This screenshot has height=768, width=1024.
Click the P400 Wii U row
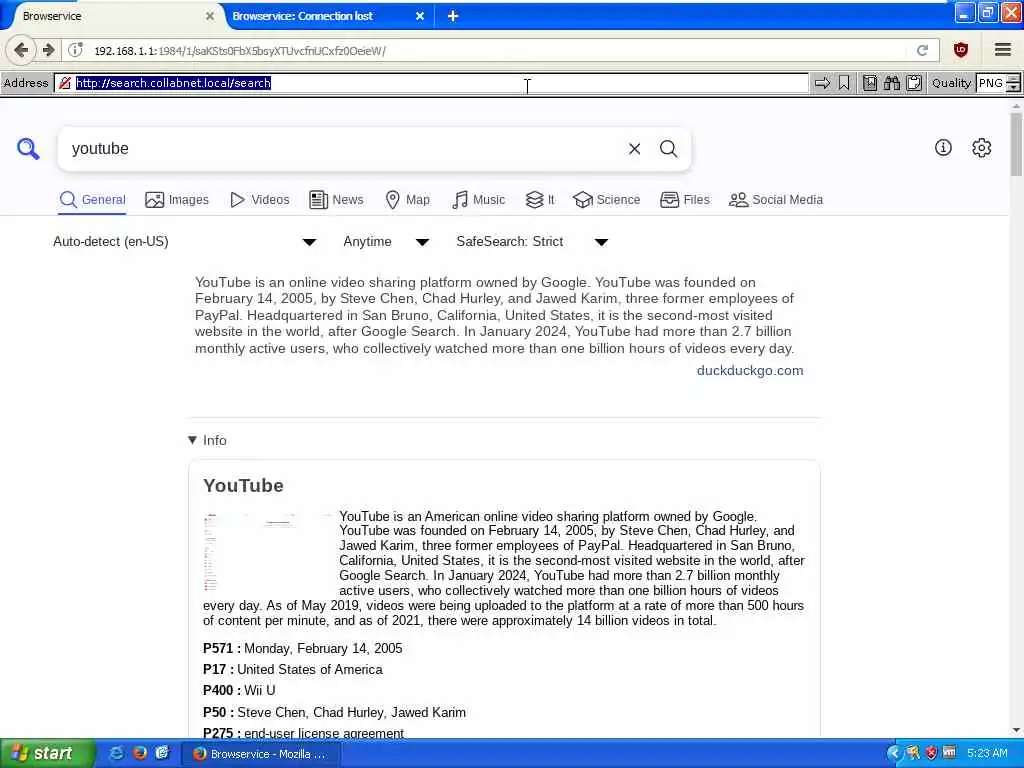pyautogui.click(x=239, y=690)
